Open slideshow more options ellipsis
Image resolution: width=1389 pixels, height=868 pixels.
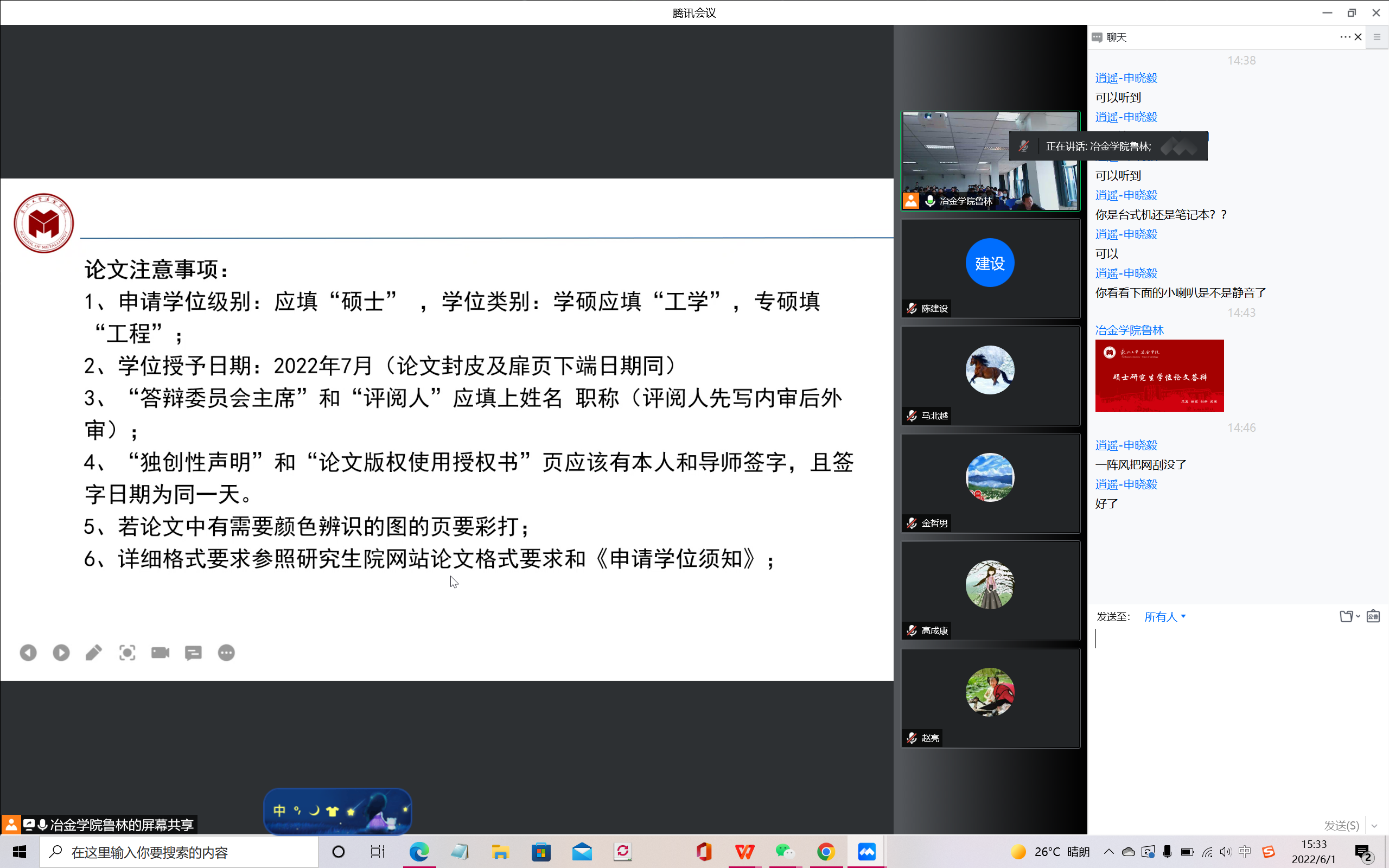click(226, 653)
